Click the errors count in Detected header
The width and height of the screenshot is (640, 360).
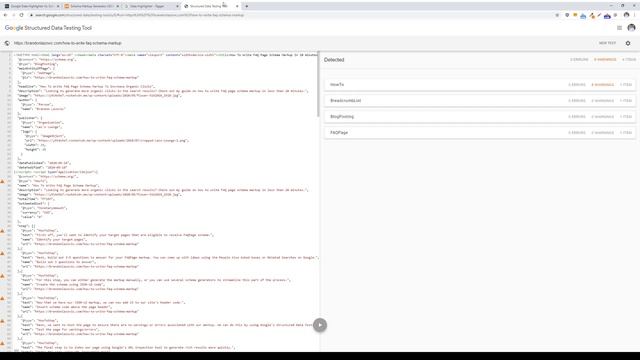click(579, 60)
